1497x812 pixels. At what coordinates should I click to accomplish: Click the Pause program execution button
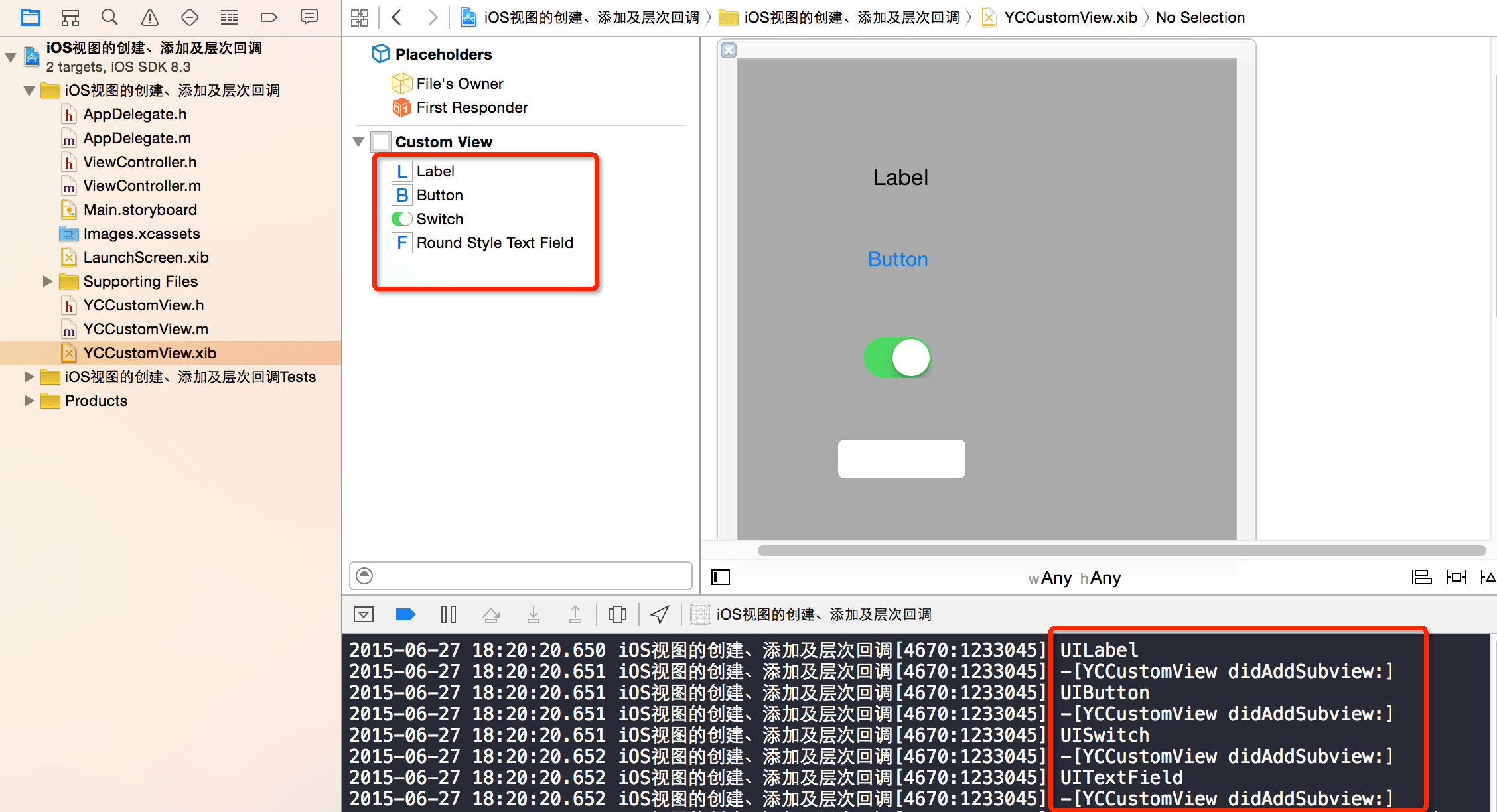click(x=449, y=614)
